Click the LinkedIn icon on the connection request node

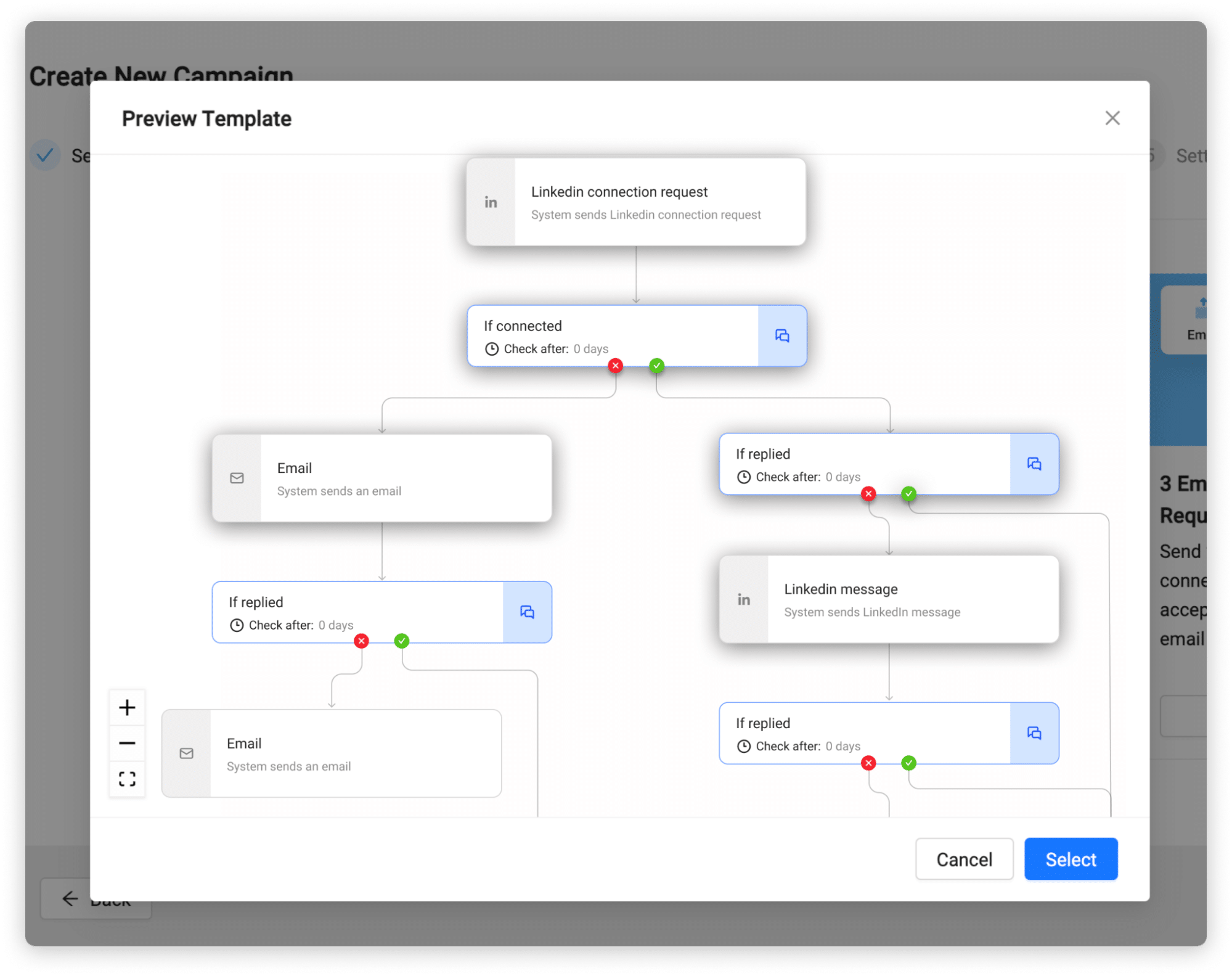pos(491,202)
